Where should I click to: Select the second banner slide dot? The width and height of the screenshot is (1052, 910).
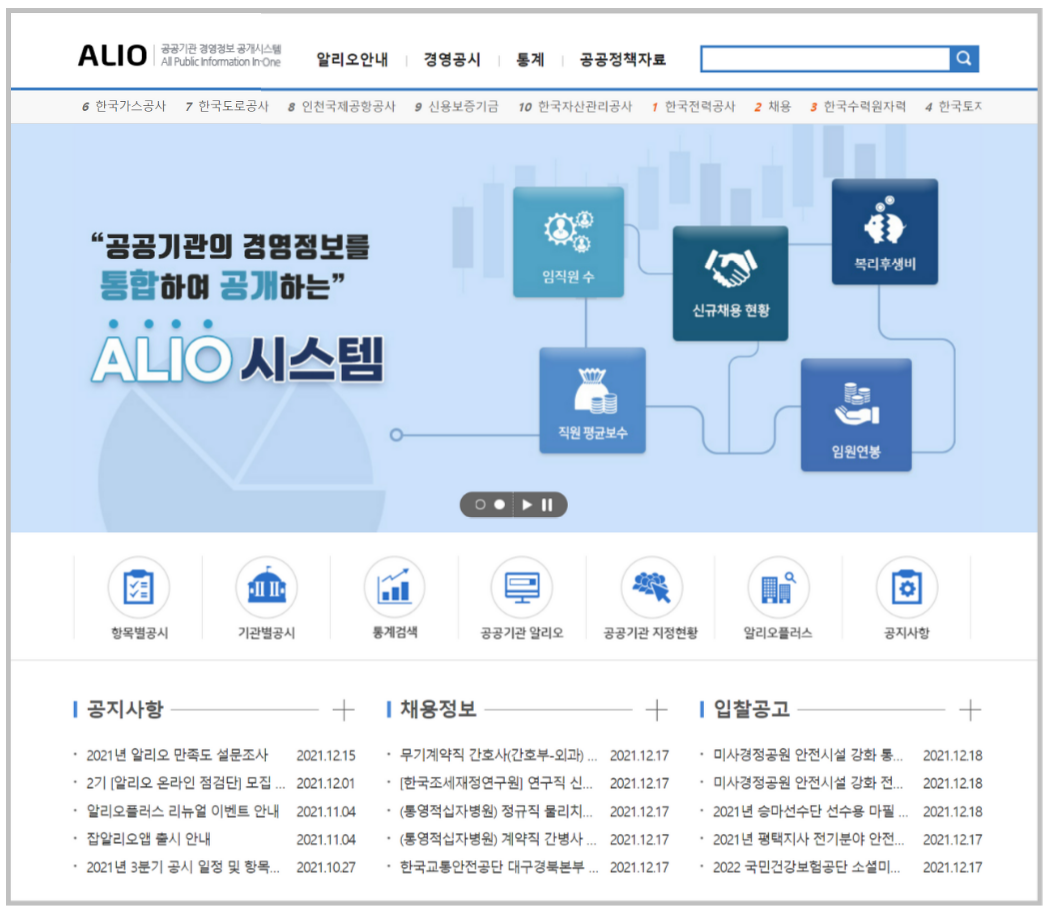pyautogui.click(x=499, y=505)
